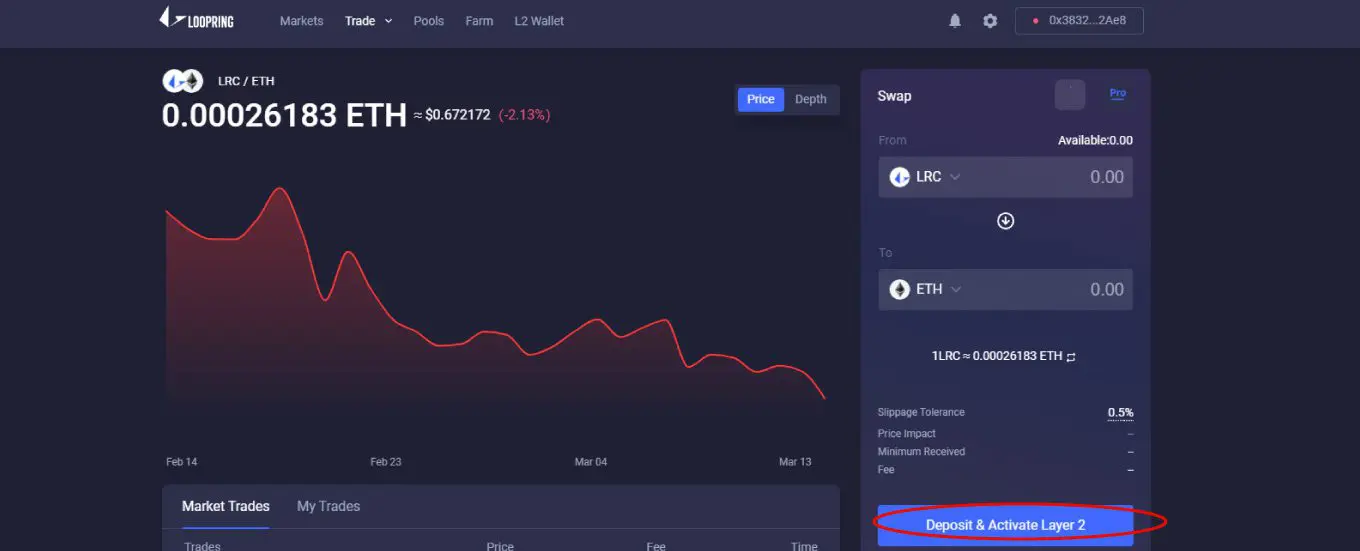
Task: Switch to Pro trading mode
Action: [x=1118, y=93]
